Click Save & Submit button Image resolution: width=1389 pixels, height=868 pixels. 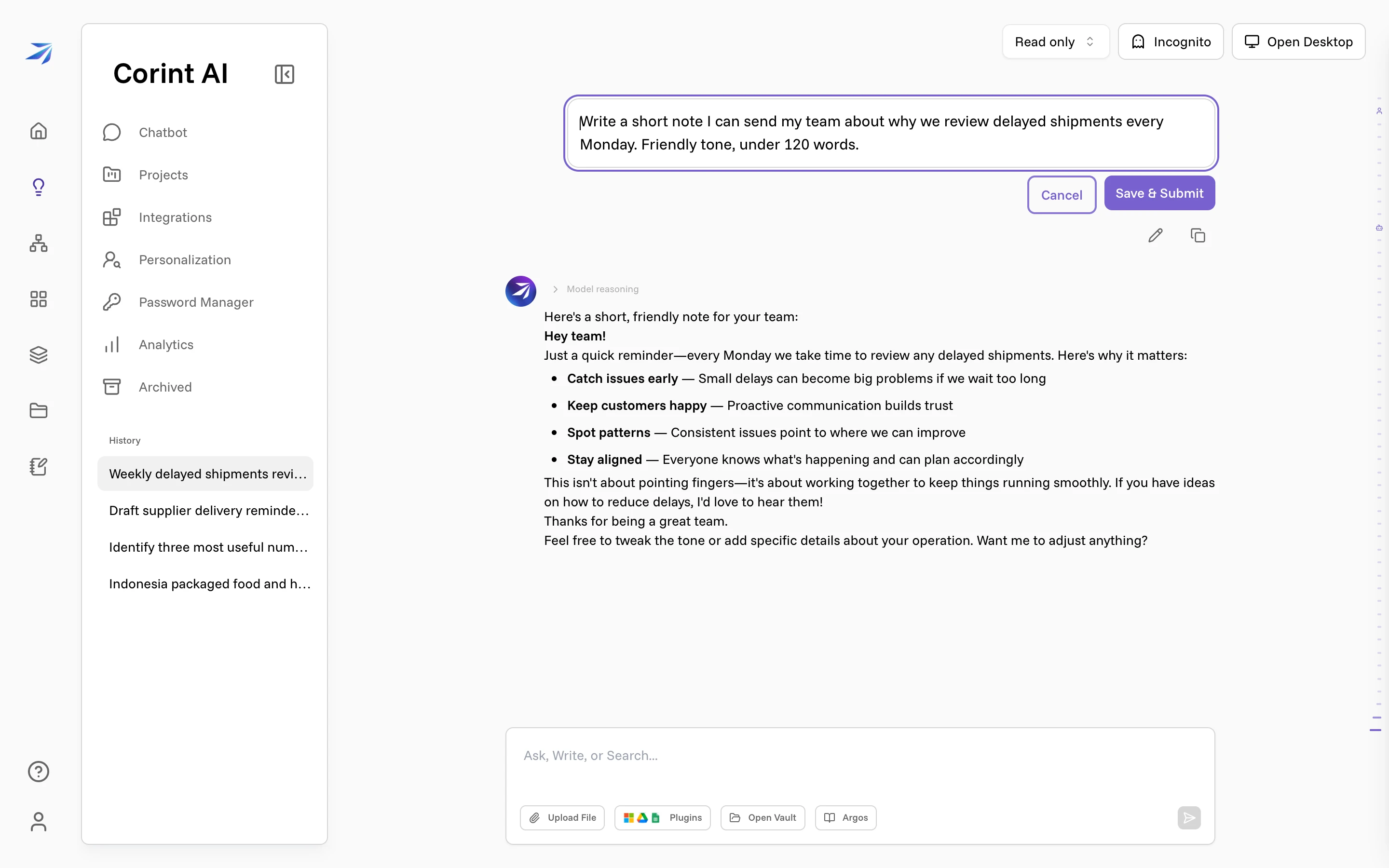click(x=1159, y=193)
